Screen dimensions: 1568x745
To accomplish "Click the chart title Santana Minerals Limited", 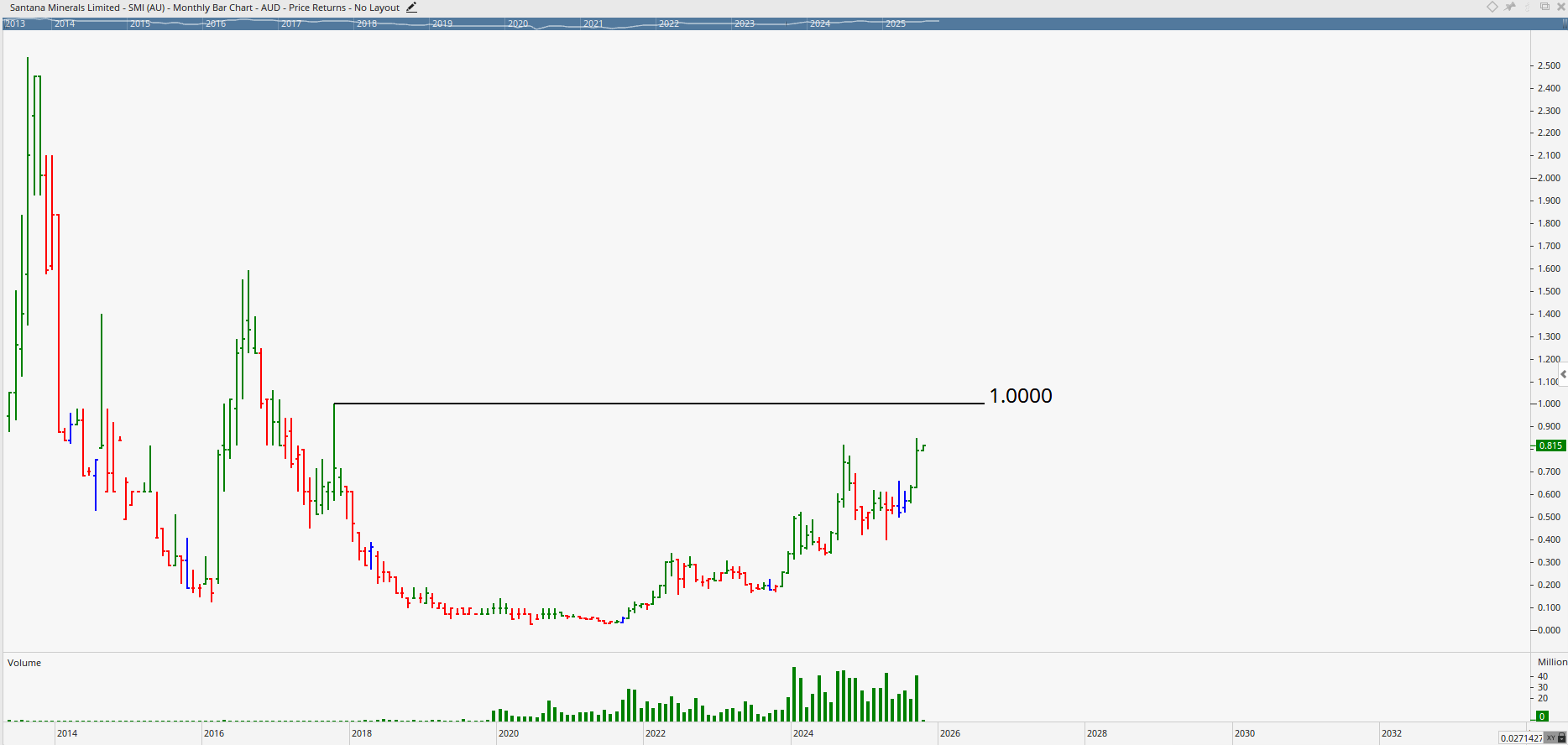I will [x=65, y=8].
